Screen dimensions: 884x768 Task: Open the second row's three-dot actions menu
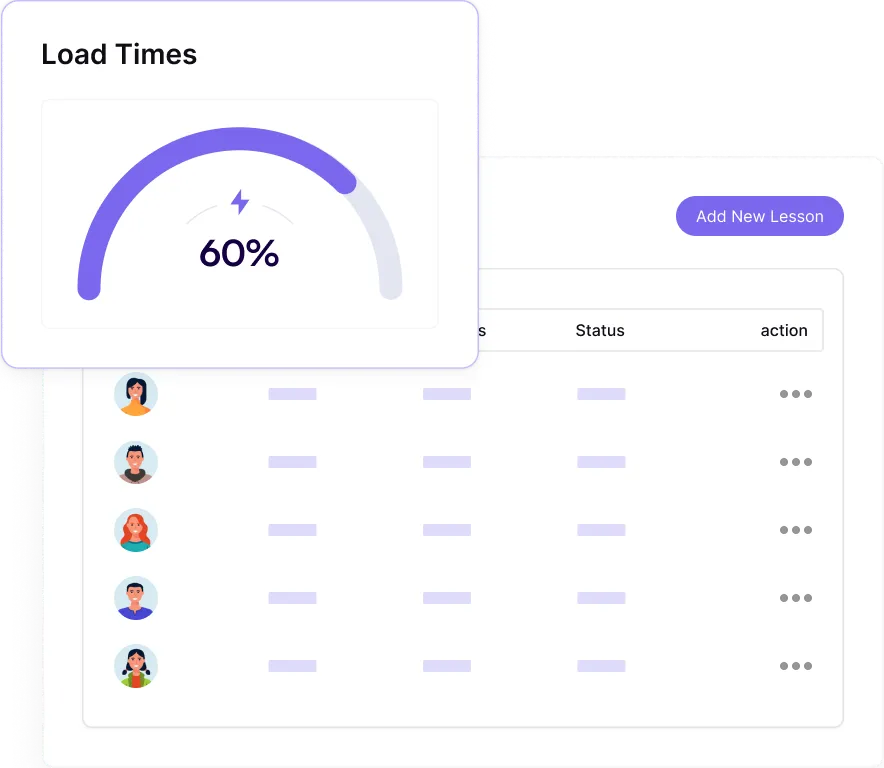[x=795, y=462]
